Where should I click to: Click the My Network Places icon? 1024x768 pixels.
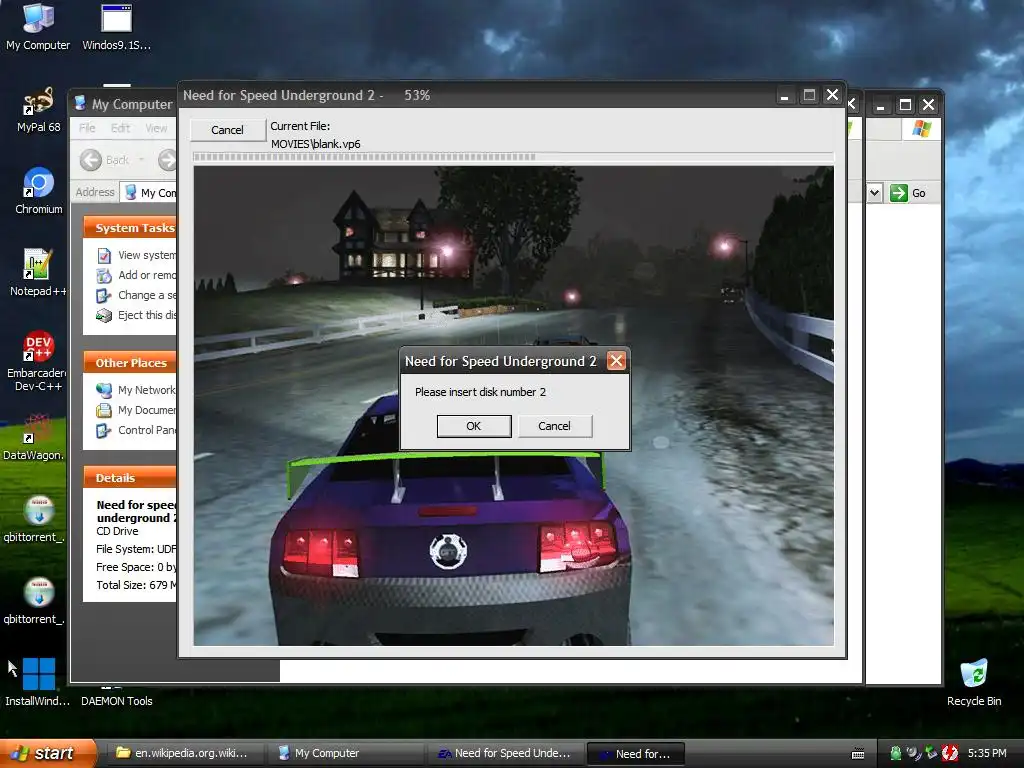click(104, 391)
